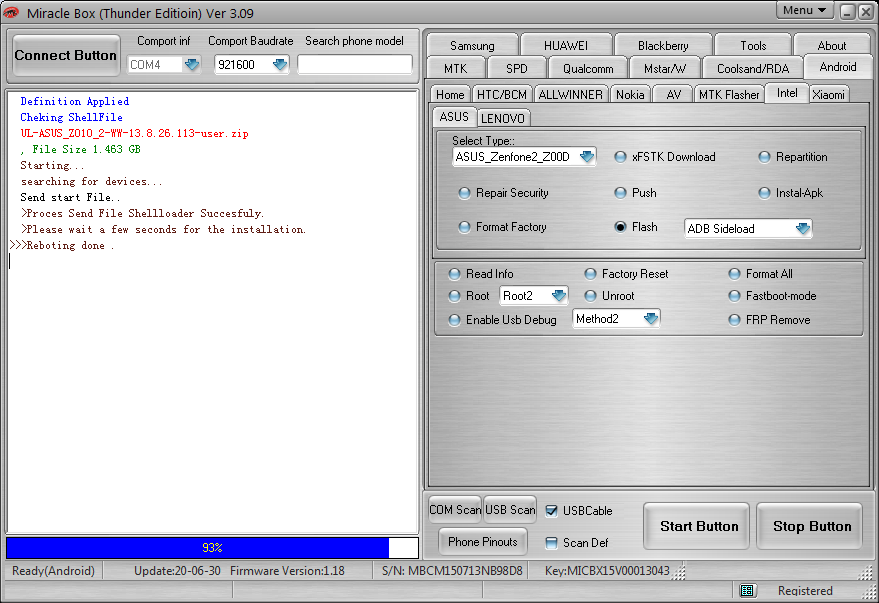Screen dimensions: 879x603
Task: Select the Push radio button
Action: (620, 193)
